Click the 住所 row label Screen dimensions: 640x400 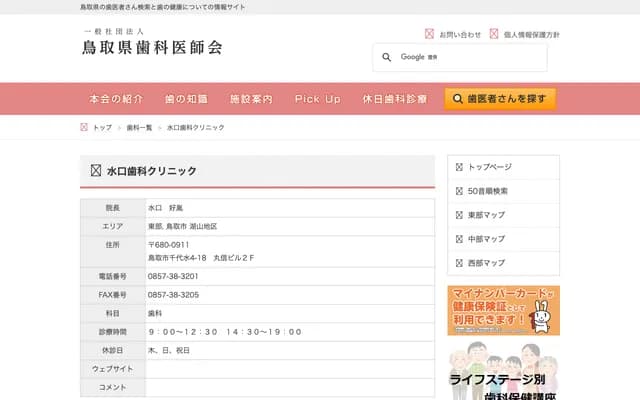[x=113, y=245]
